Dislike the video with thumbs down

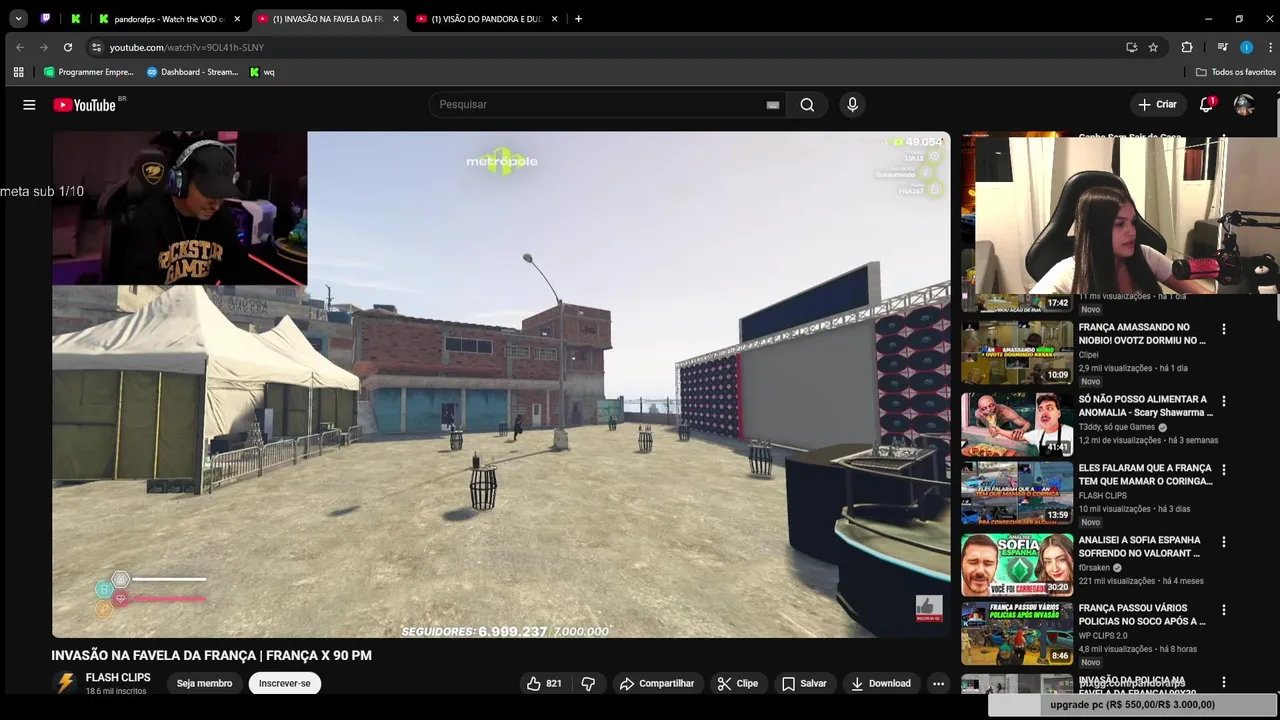pos(588,684)
